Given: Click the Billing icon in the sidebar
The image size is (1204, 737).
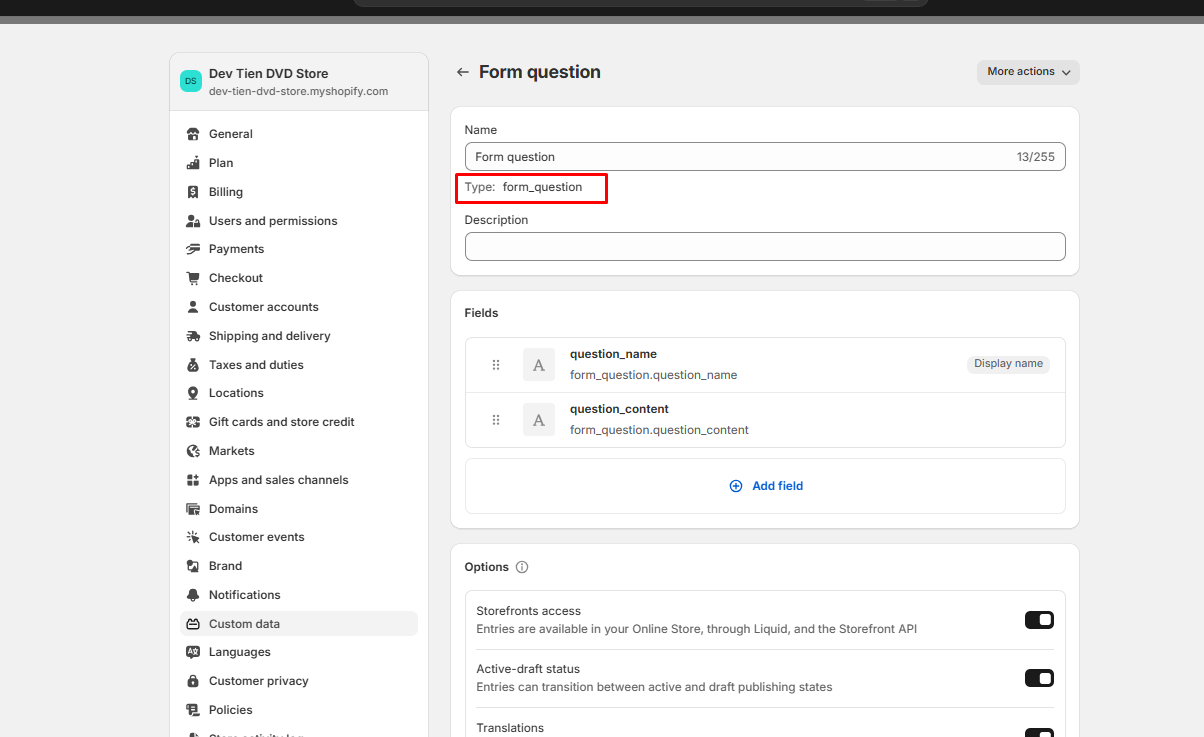Looking at the screenshot, I should tap(193, 192).
